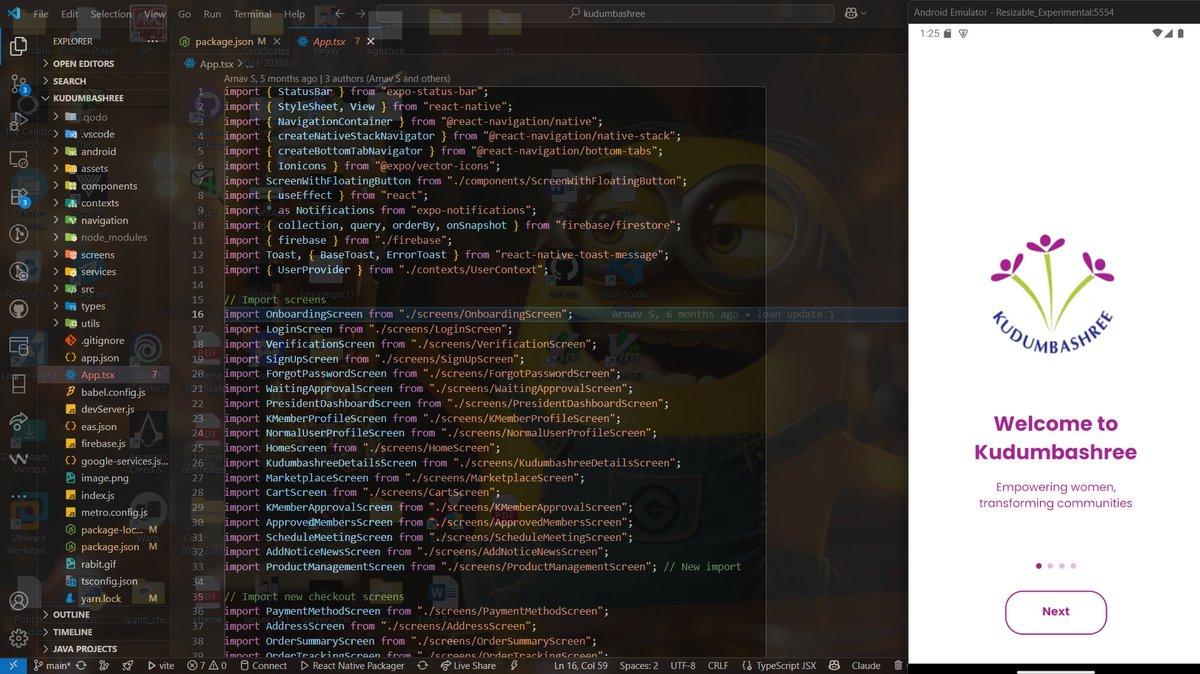Screen dimensions: 1200x674
Task: Click Live Share in status bar
Action: [467, 665]
